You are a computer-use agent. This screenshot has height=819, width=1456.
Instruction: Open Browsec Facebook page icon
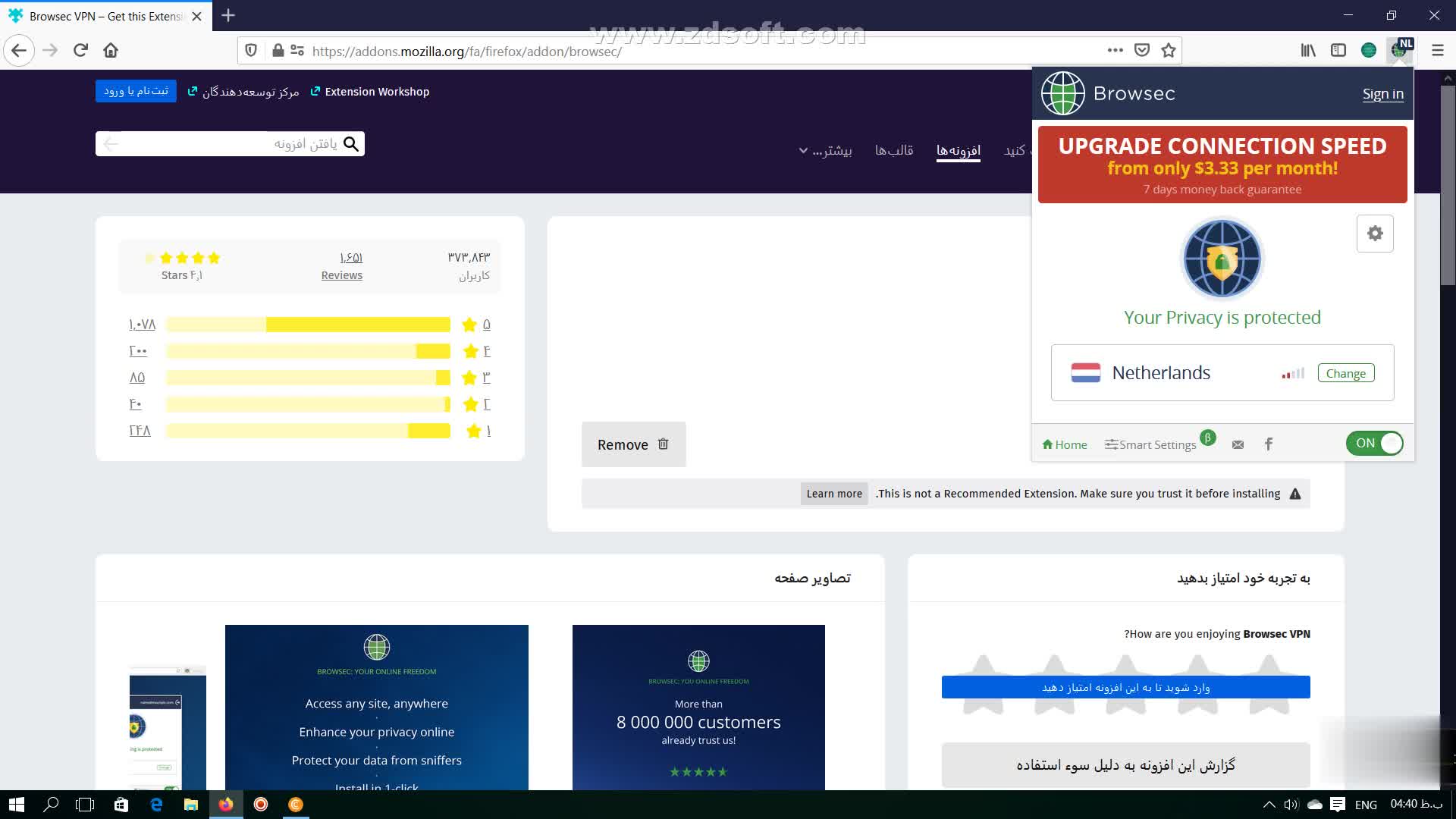tap(1269, 444)
